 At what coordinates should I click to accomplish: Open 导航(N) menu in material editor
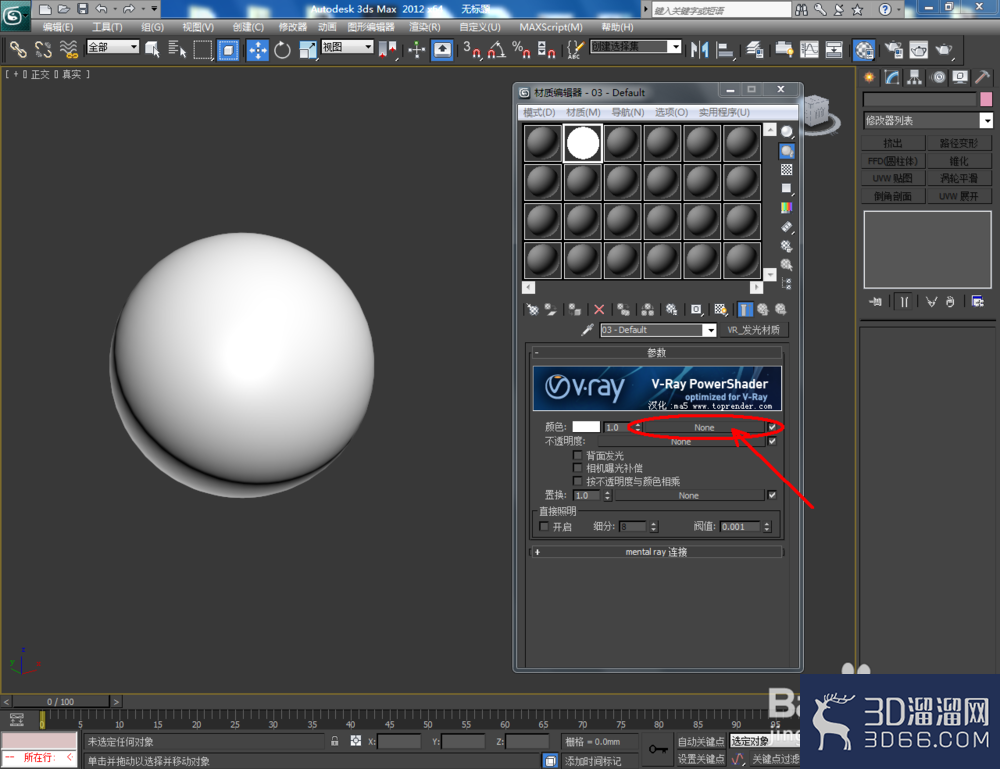pyautogui.click(x=628, y=112)
